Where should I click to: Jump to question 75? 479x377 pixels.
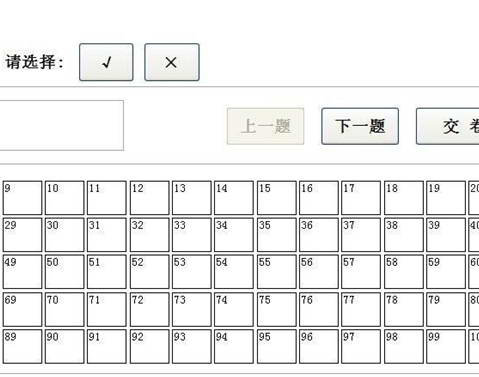point(277,310)
